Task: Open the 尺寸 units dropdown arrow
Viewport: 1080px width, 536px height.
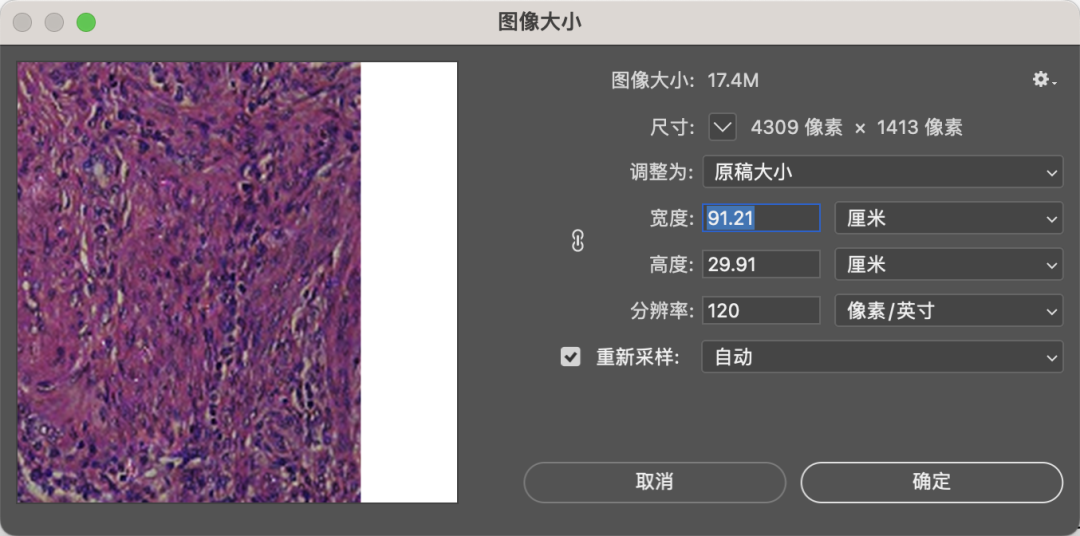Action: 723,127
